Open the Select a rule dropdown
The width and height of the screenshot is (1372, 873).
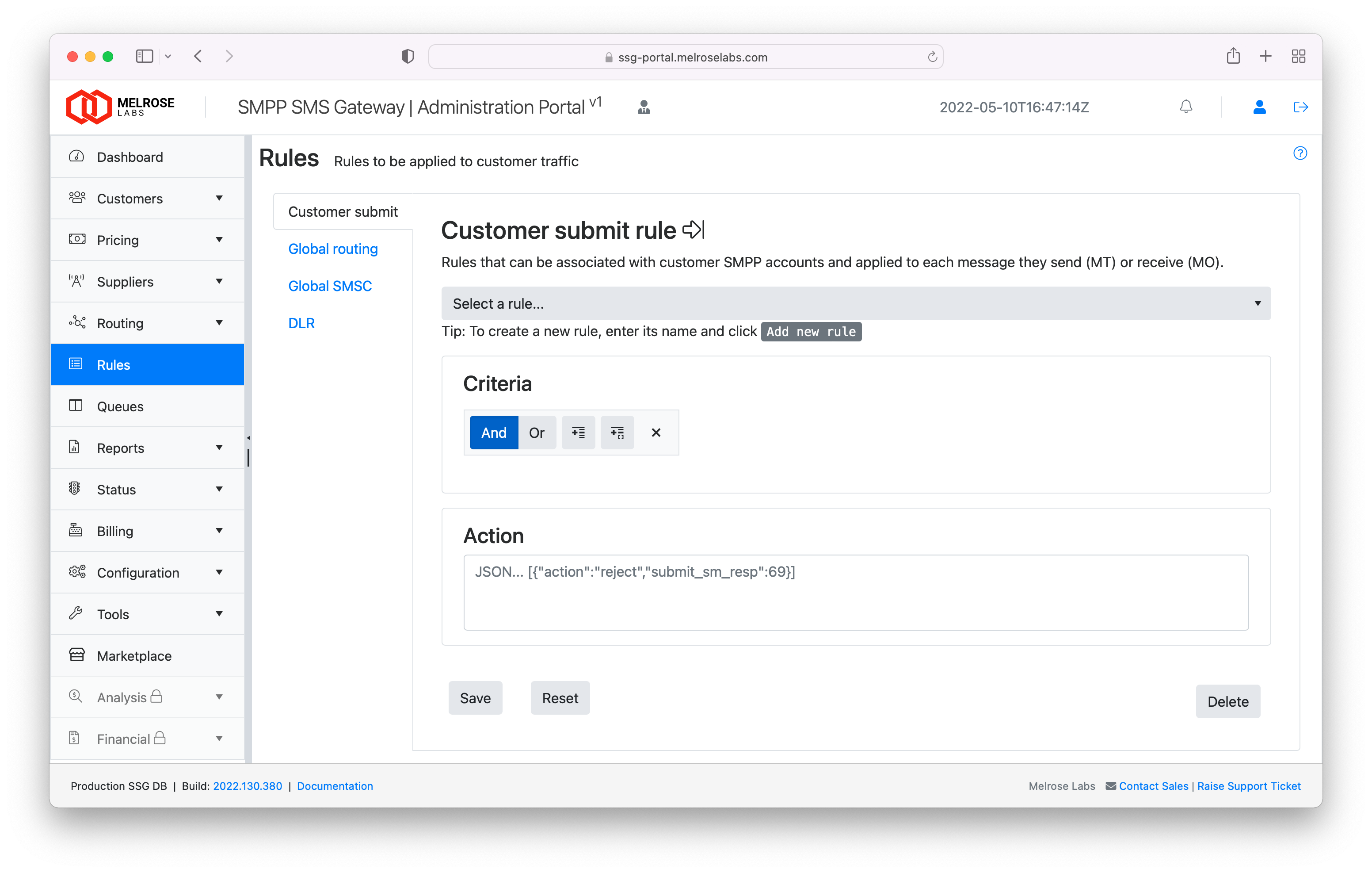point(855,303)
